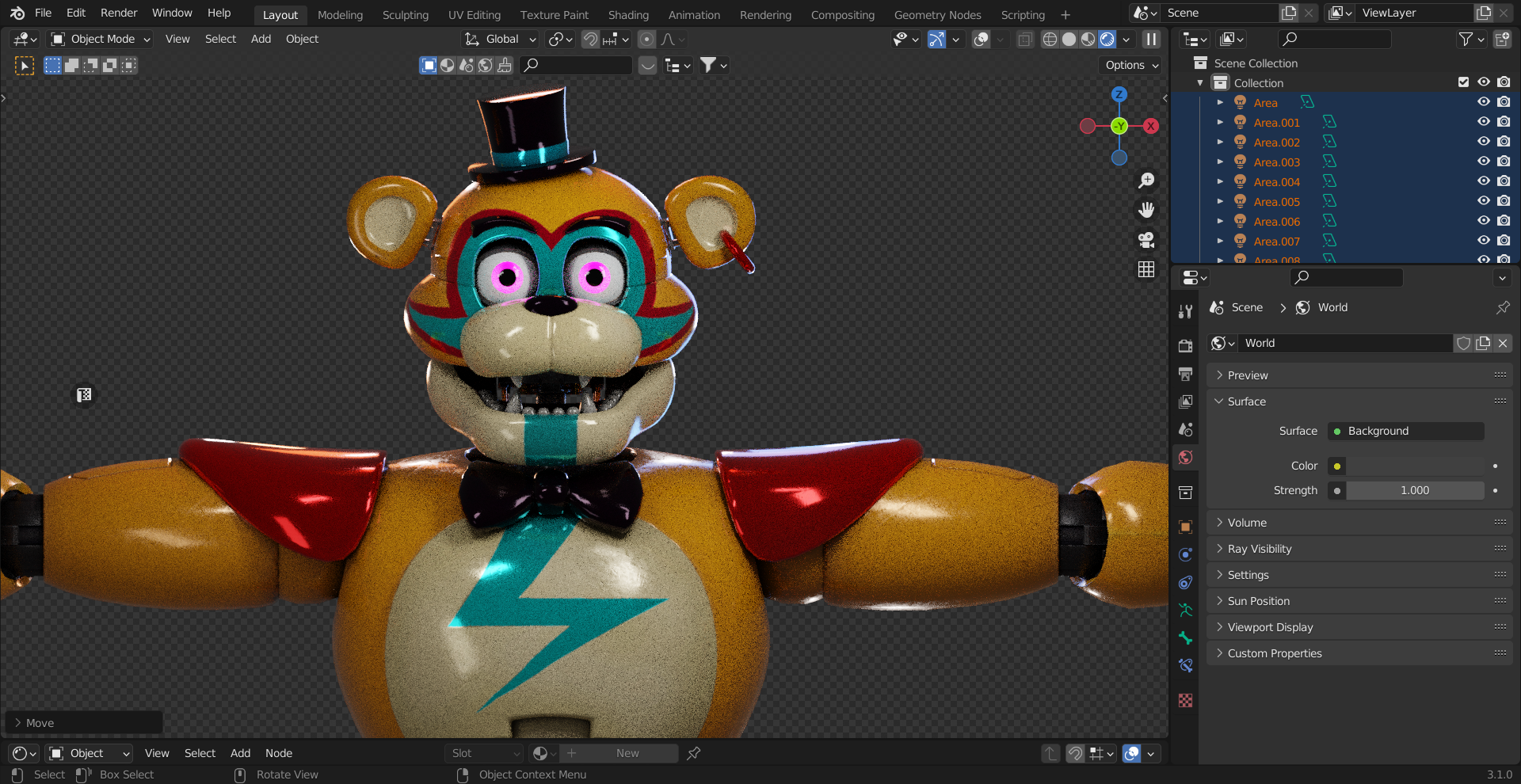Click the New material button
This screenshot has height=784, width=1521.
click(618, 753)
